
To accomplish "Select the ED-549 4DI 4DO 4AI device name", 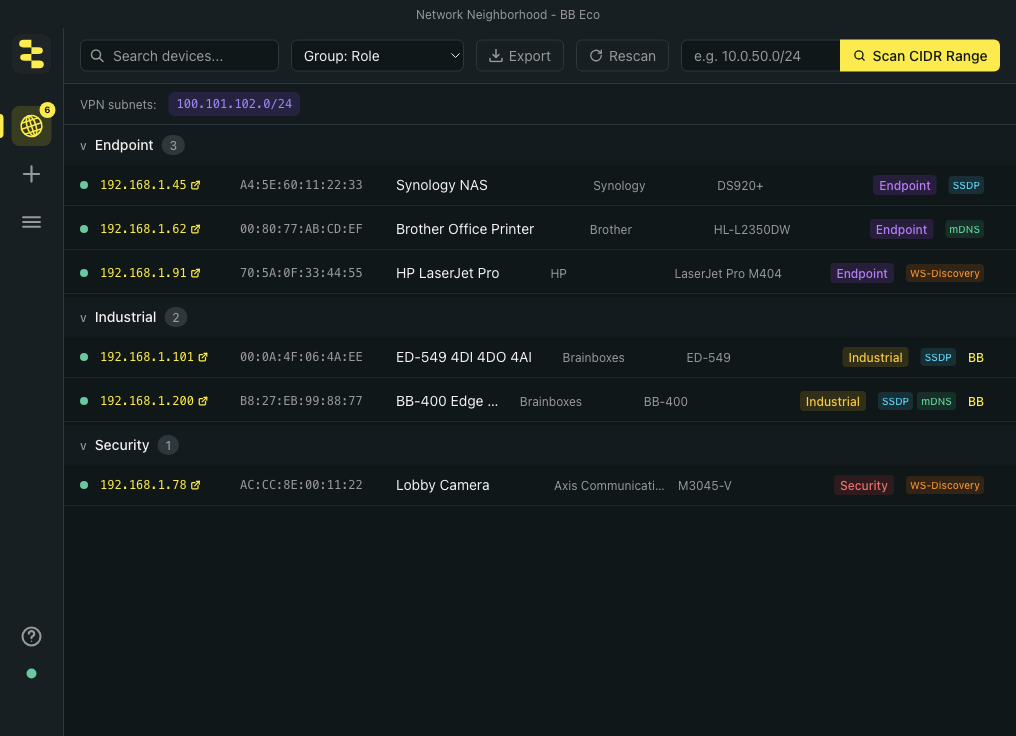I will point(464,357).
